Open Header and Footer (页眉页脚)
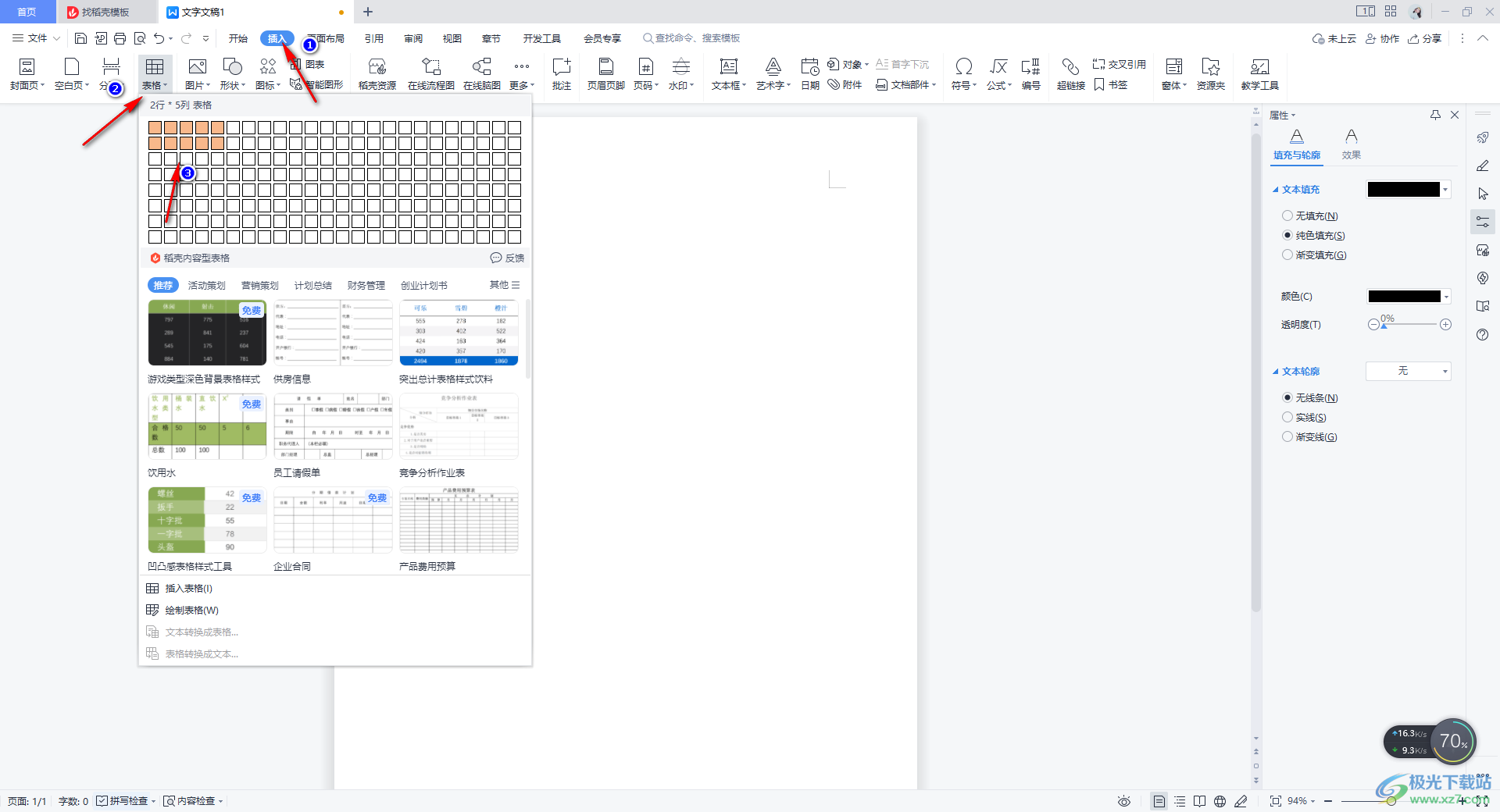This screenshot has height=812, width=1500. (606, 75)
